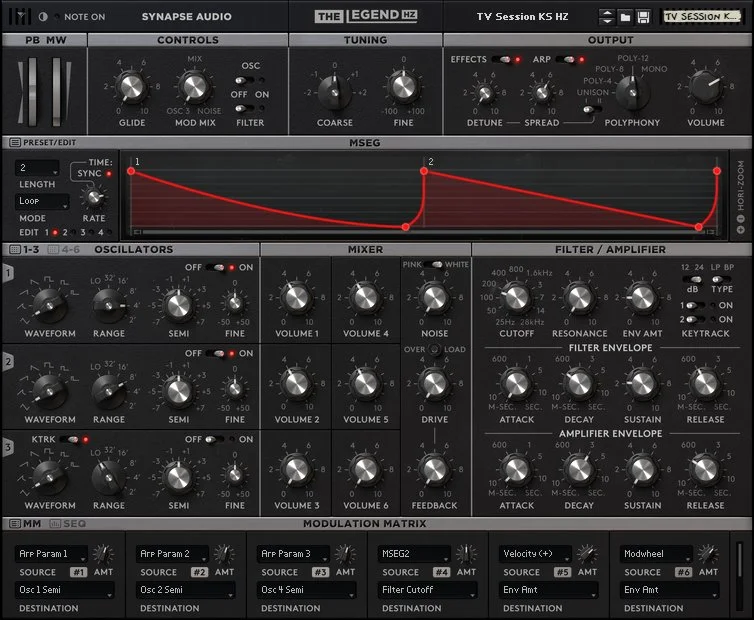Switch to oscillators 1-3 tab
The height and width of the screenshot is (620, 754).
[x=25, y=249]
